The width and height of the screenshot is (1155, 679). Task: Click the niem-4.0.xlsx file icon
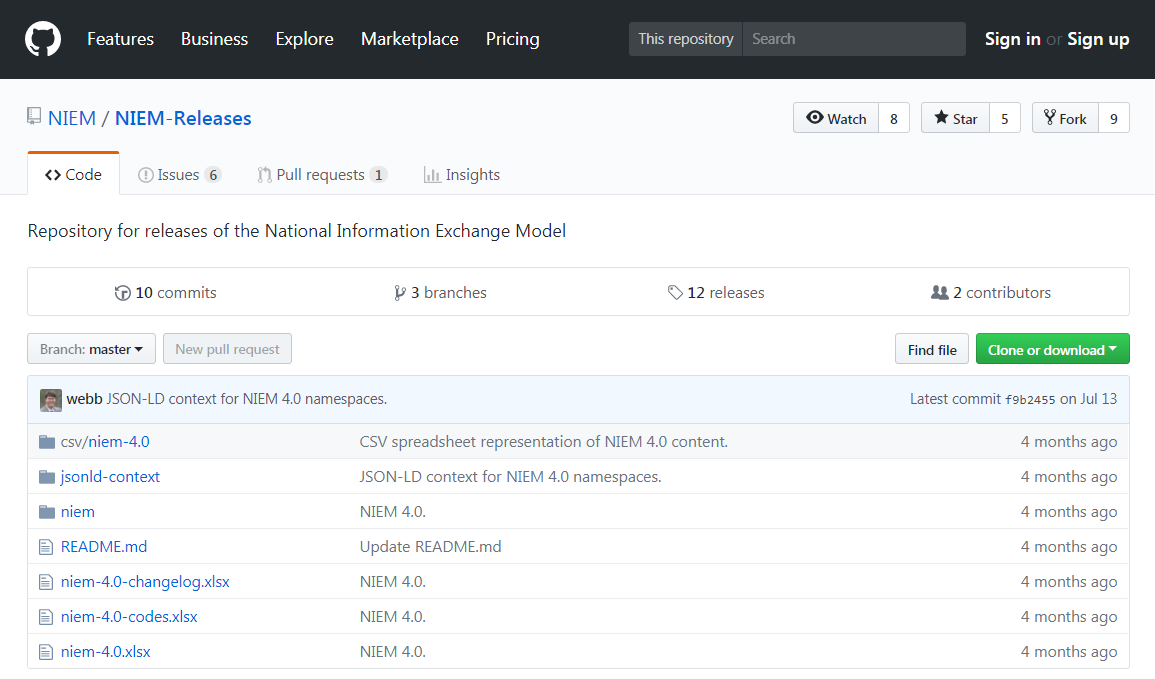(x=45, y=652)
